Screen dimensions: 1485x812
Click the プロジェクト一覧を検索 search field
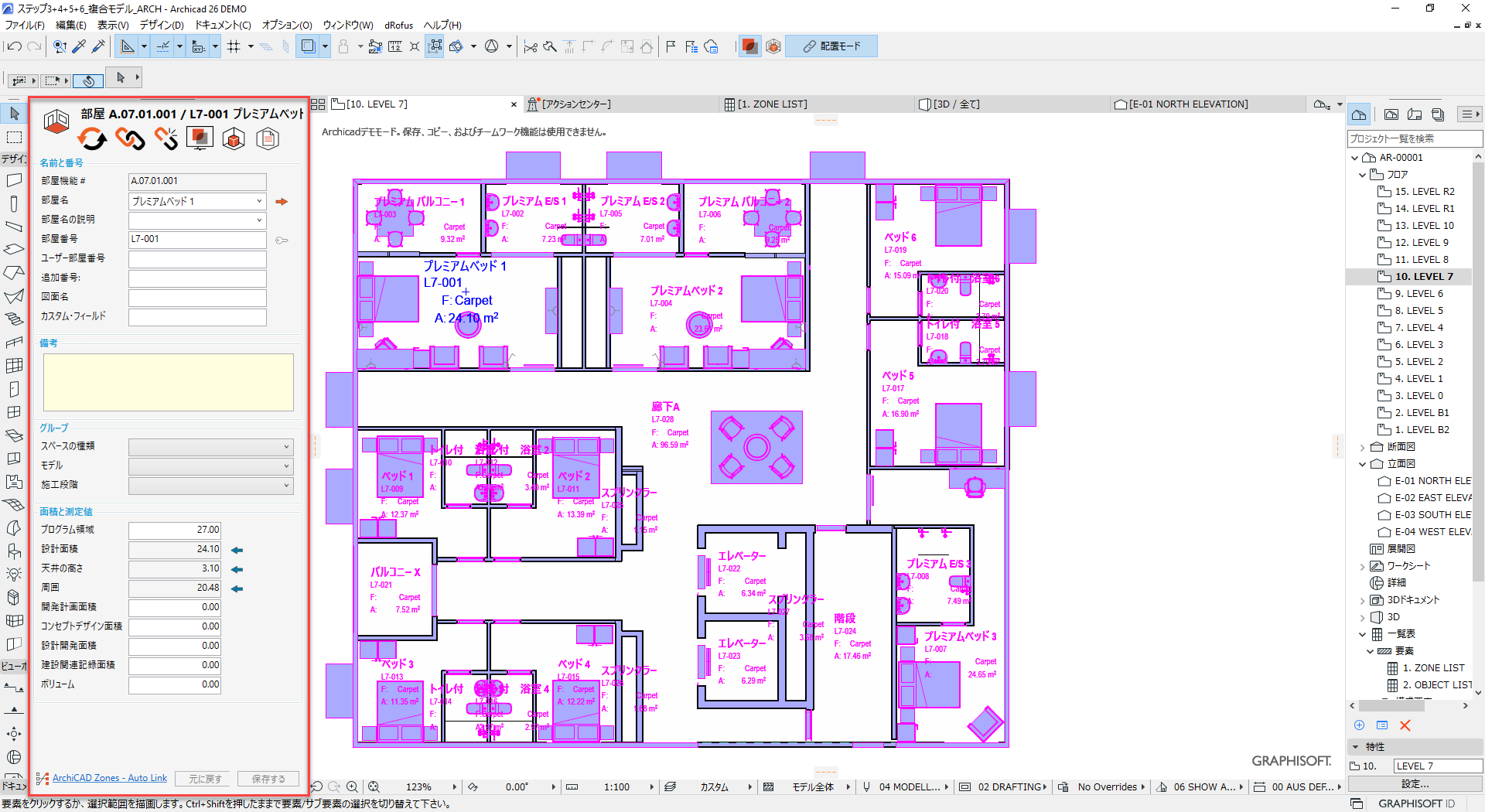(x=1415, y=138)
